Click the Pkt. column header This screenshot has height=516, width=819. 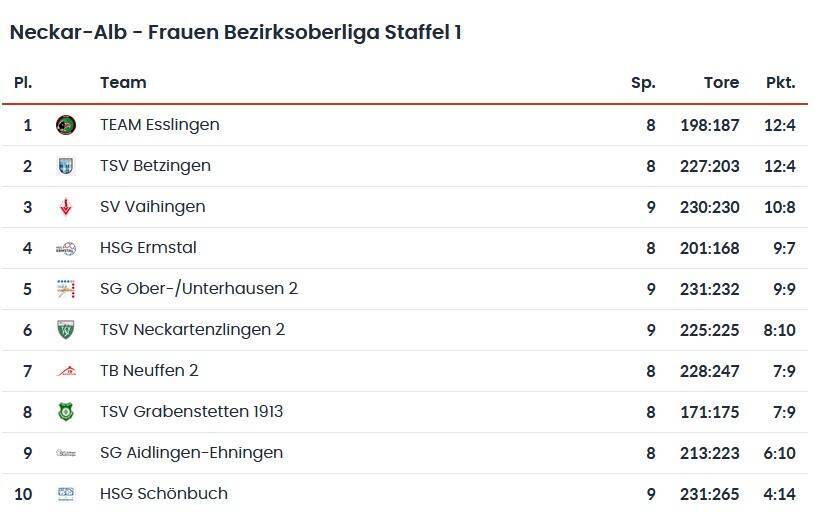(x=780, y=83)
